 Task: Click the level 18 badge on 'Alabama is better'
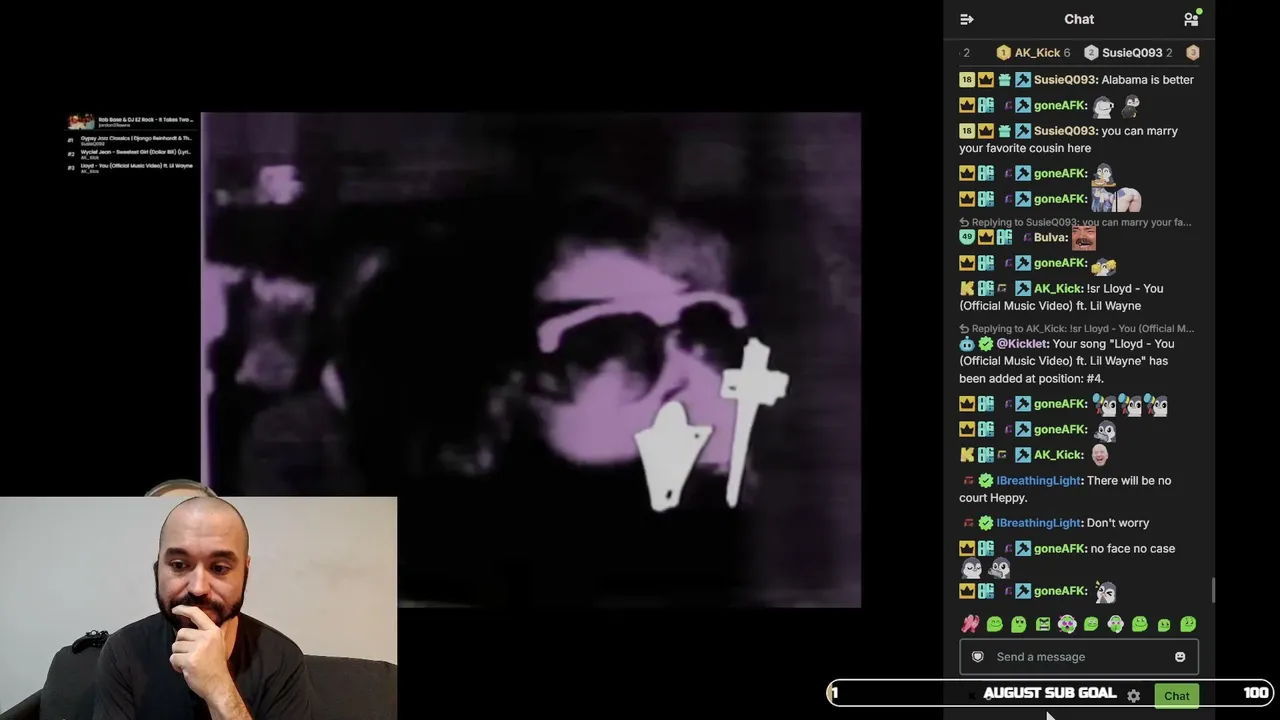pos(966,80)
